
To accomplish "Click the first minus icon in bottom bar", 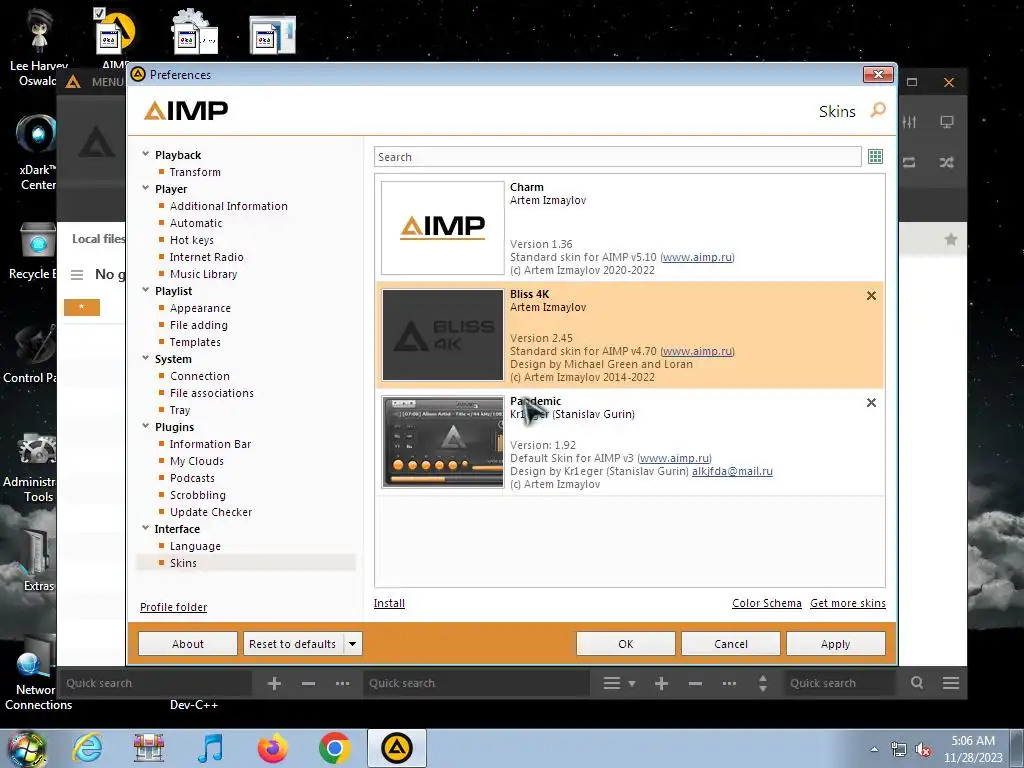I will pyautogui.click(x=308, y=683).
